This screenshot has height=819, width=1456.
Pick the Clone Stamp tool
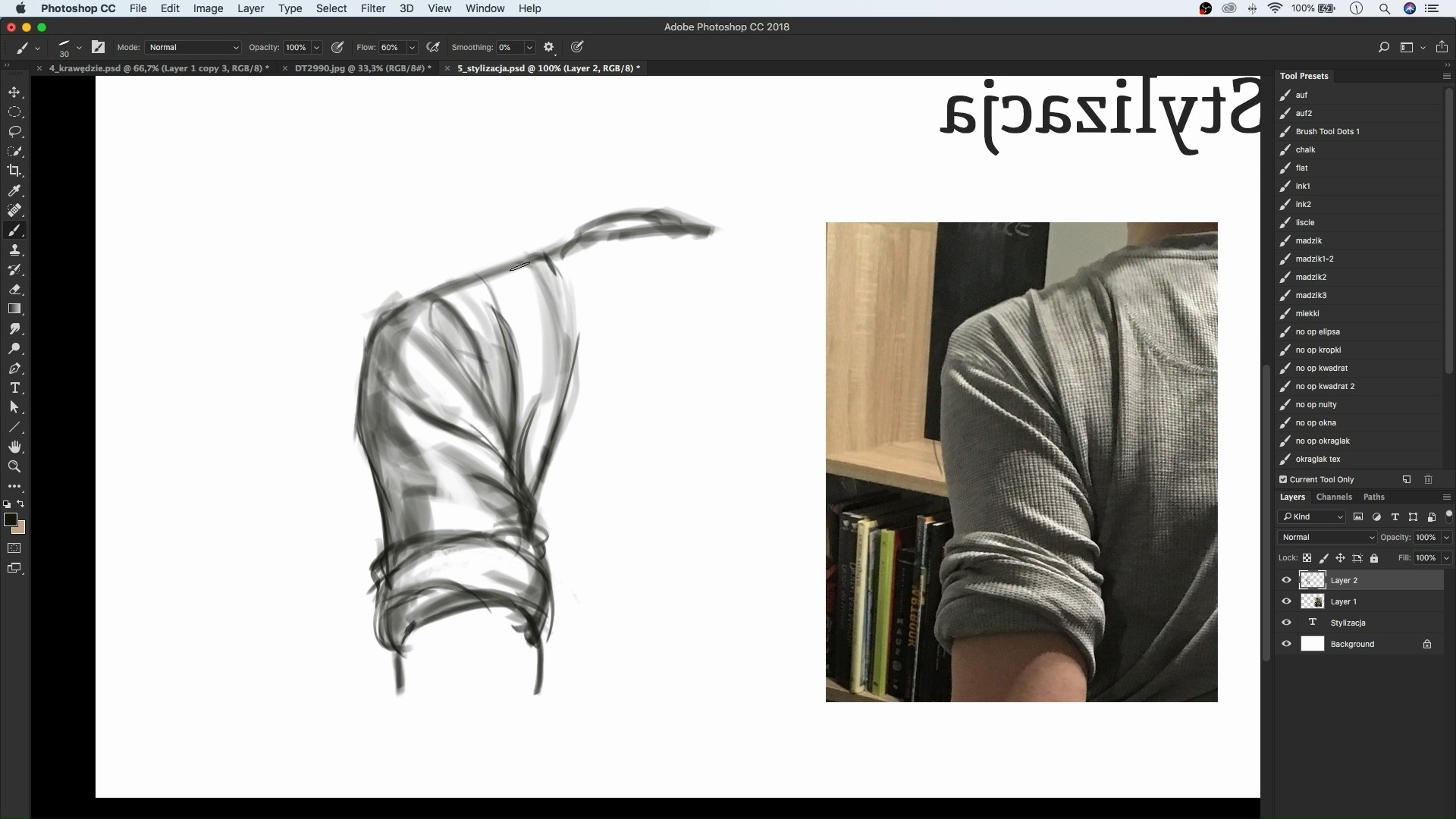tap(14, 250)
